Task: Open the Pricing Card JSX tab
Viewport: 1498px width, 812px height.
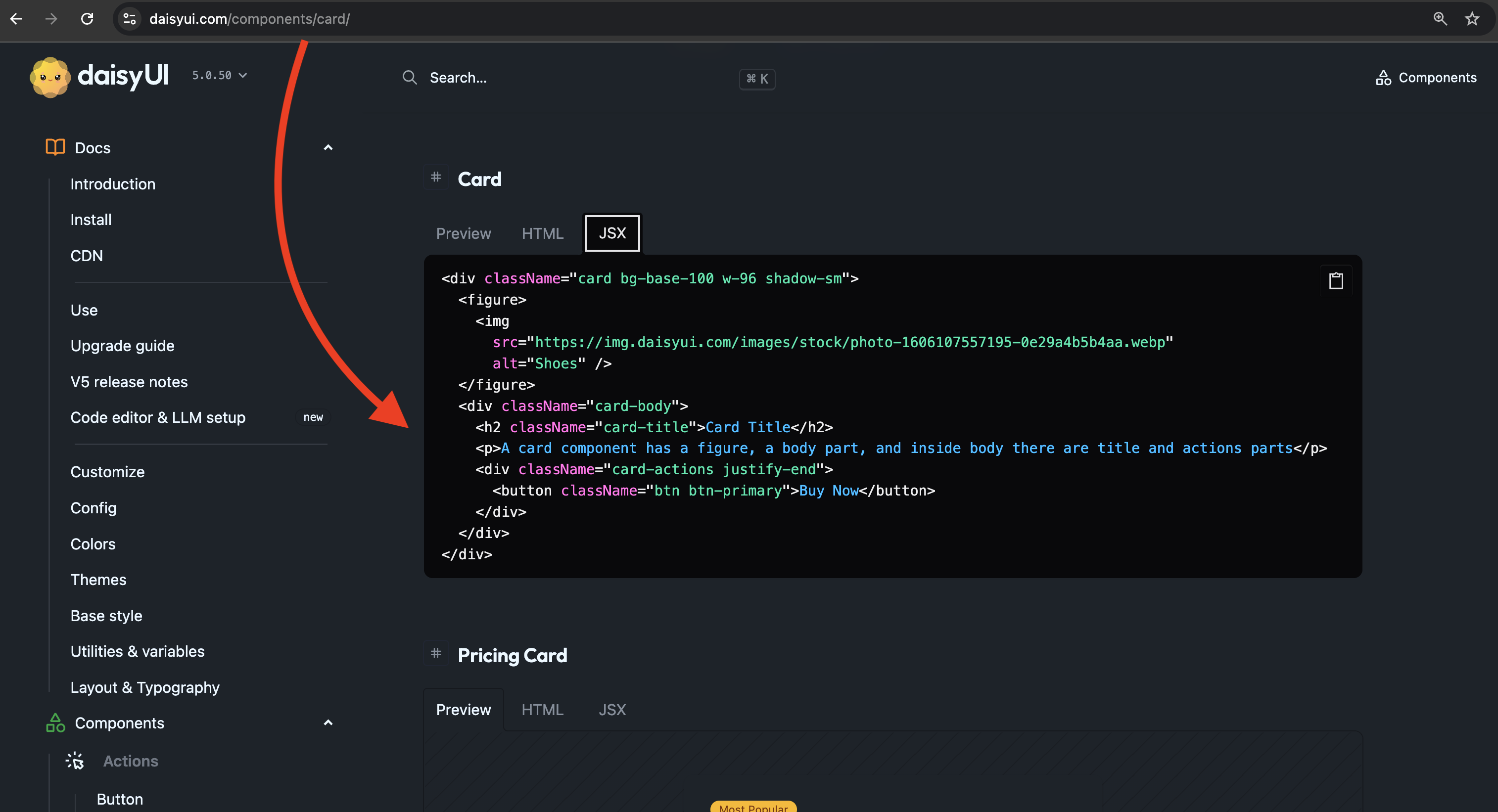Action: point(612,710)
